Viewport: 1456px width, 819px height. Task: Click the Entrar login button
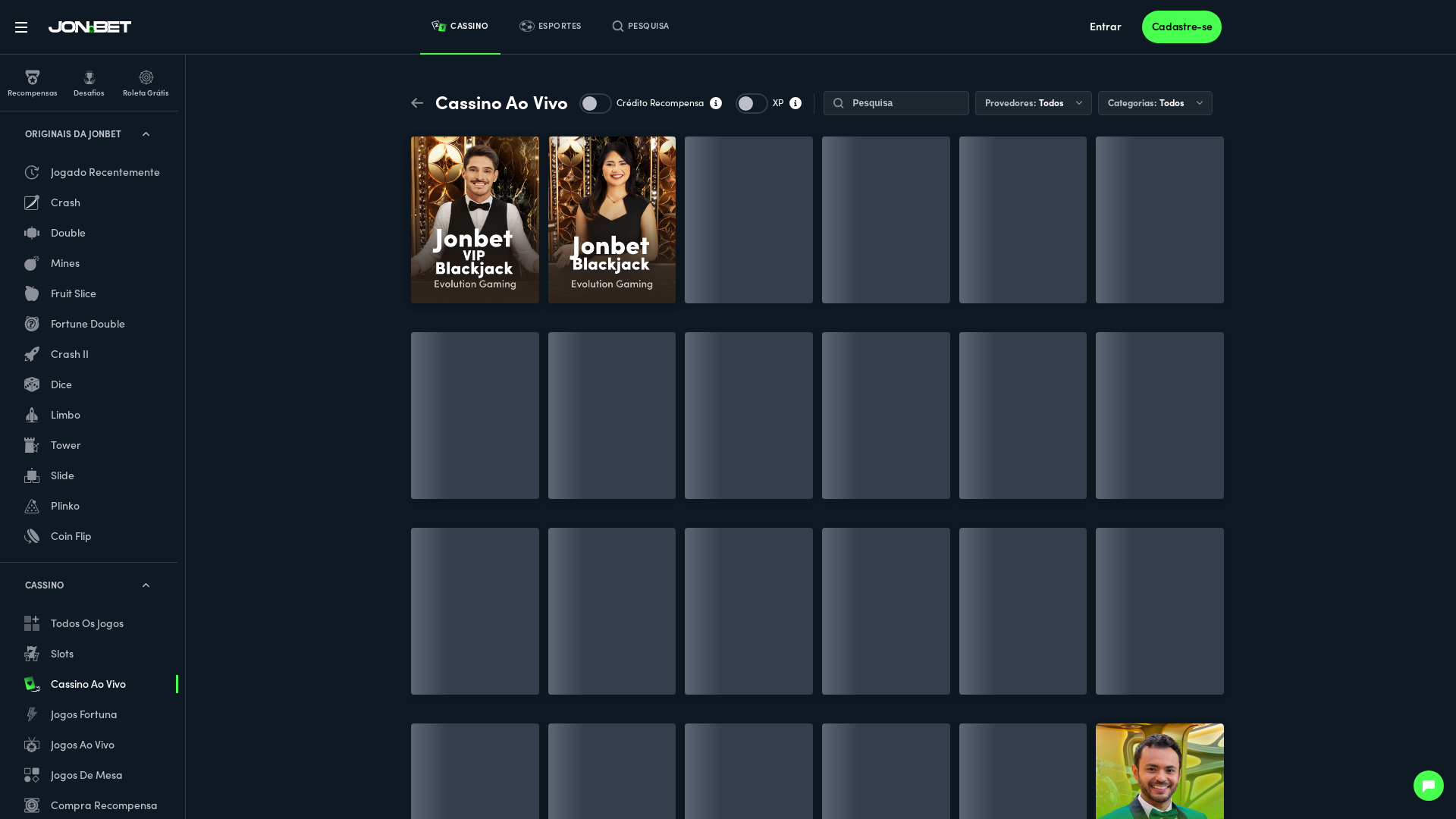coord(1105,27)
